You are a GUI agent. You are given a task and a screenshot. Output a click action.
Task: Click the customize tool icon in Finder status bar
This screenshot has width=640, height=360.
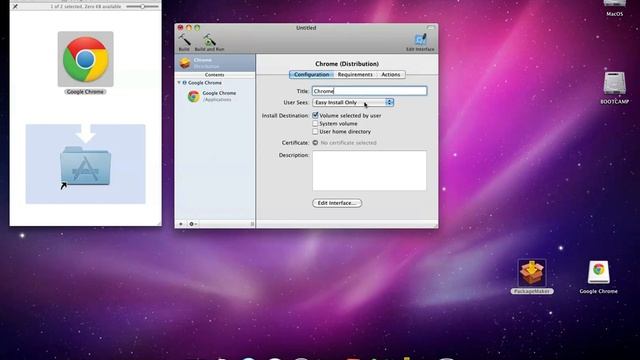pyautogui.click(x=16, y=7)
